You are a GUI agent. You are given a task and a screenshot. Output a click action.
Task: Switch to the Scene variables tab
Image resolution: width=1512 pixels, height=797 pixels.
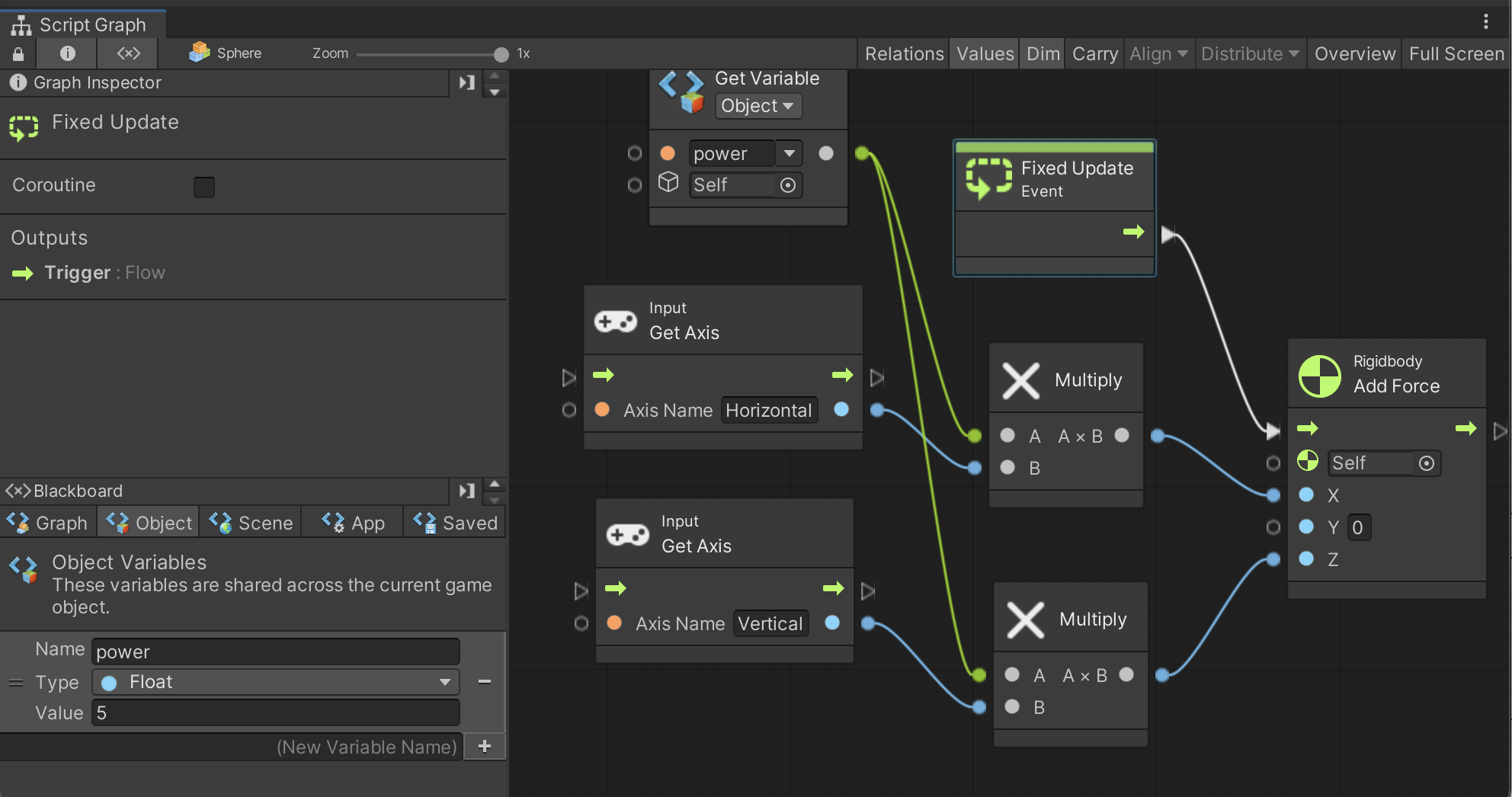pyautogui.click(x=251, y=523)
